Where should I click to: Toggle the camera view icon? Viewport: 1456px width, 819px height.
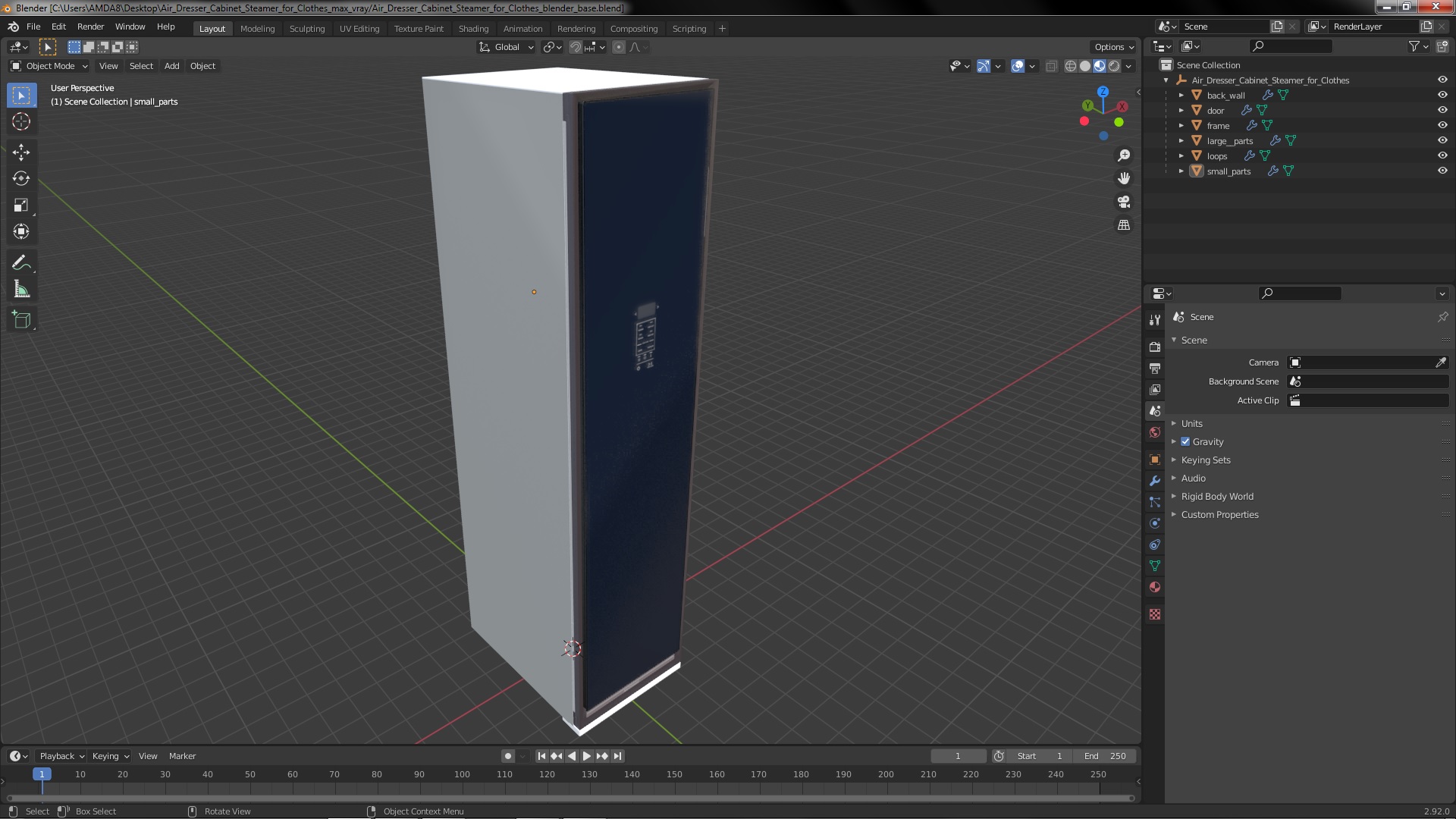click(x=1124, y=202)
